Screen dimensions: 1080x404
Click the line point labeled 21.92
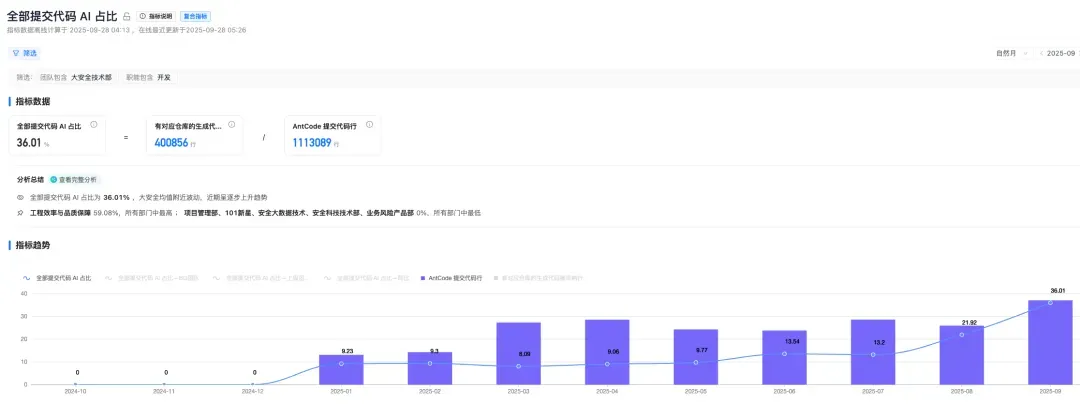click(962, 334)
